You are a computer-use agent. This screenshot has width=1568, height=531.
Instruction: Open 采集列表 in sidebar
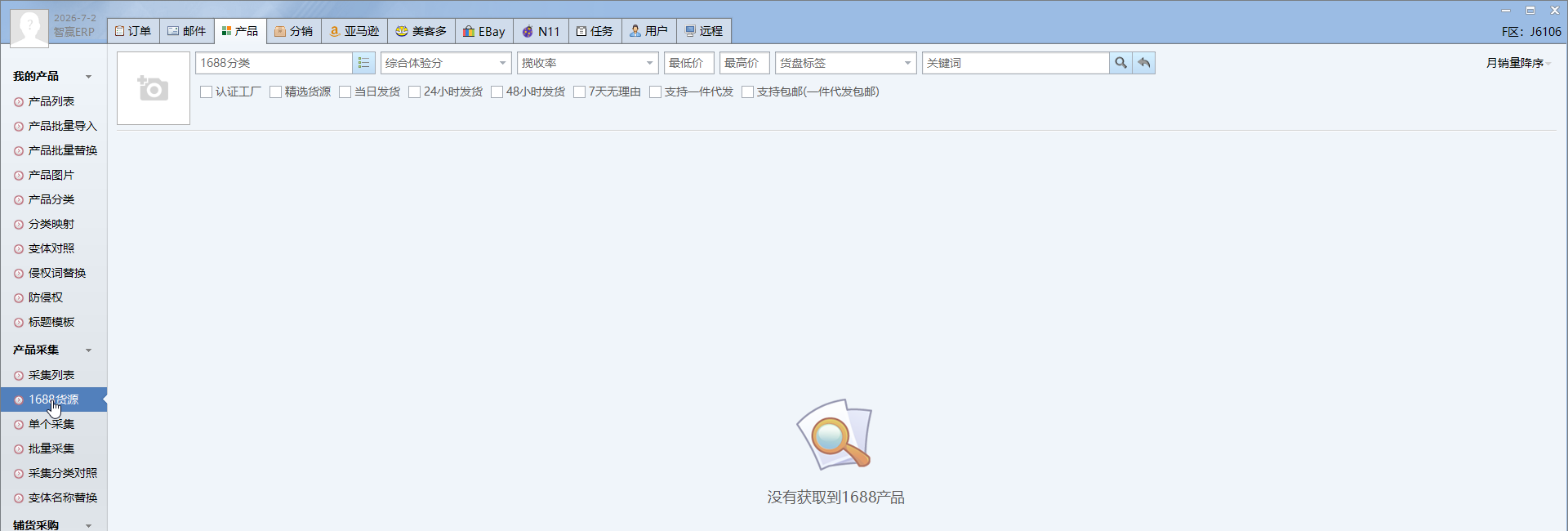point(53,375)
